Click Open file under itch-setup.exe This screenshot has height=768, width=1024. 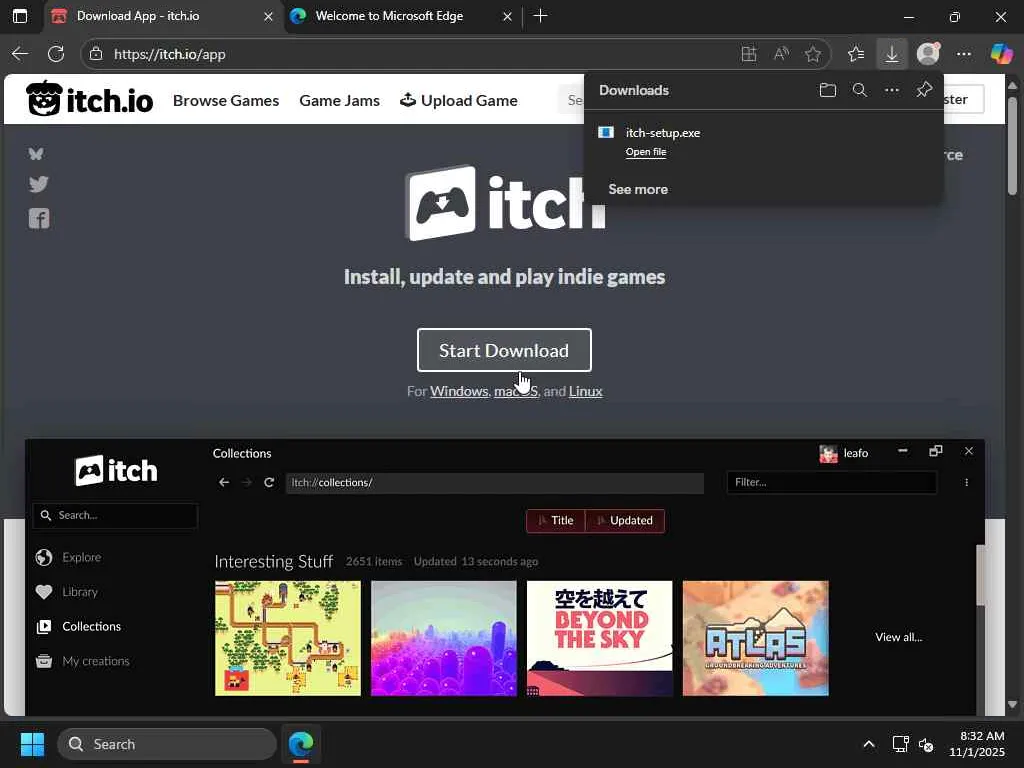point(646,152)
